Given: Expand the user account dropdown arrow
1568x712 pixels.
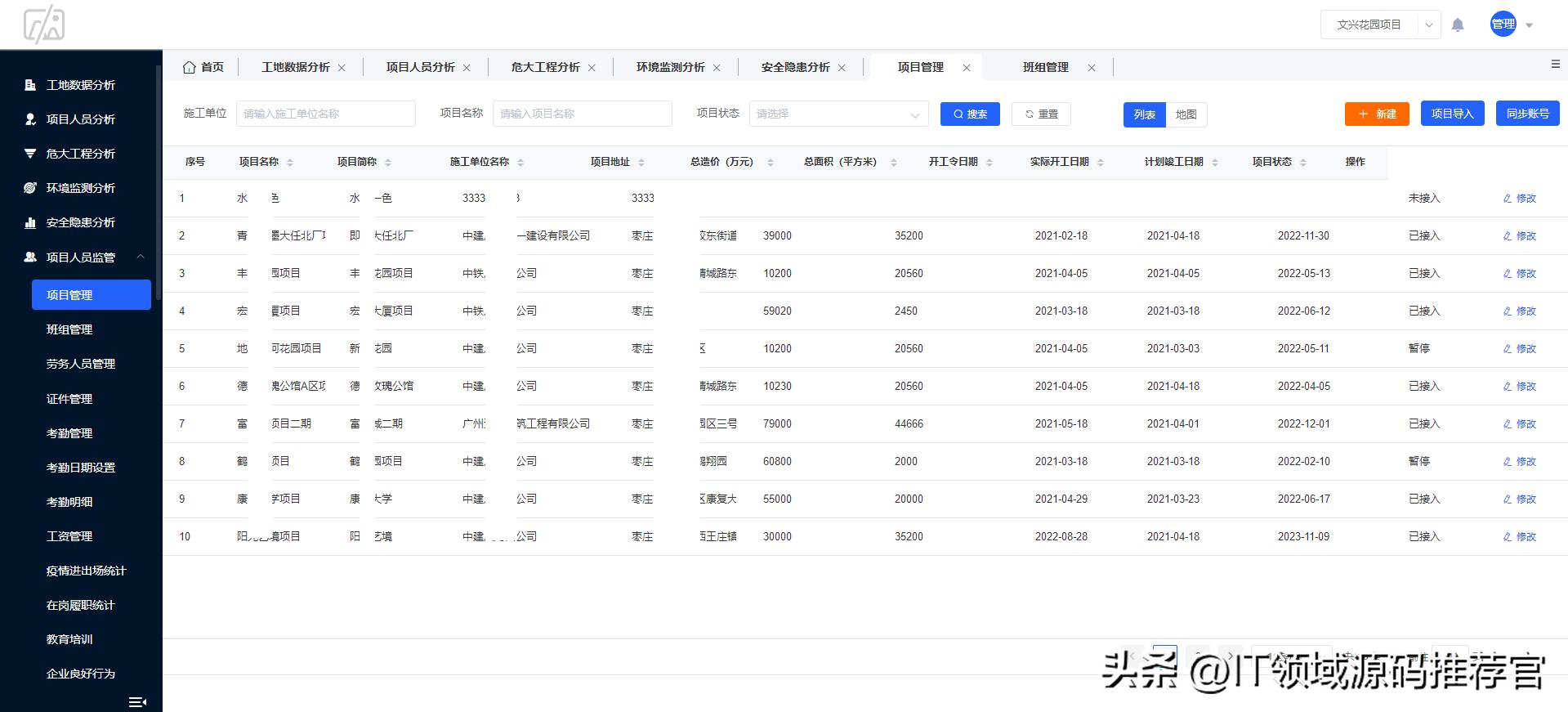Looking at the screenshot, I should [x=1530, y=25].
